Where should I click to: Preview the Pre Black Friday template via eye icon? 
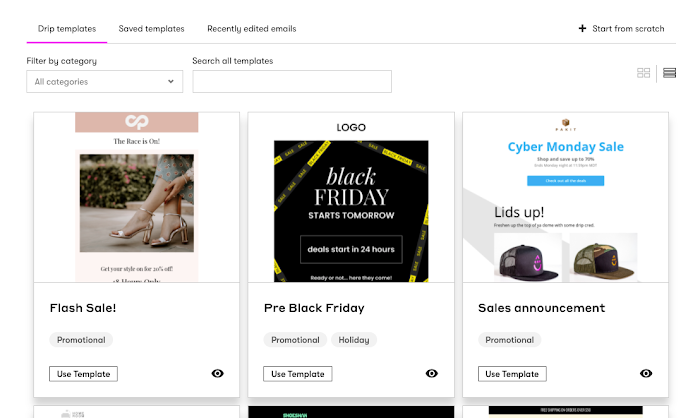pos(432,373)
